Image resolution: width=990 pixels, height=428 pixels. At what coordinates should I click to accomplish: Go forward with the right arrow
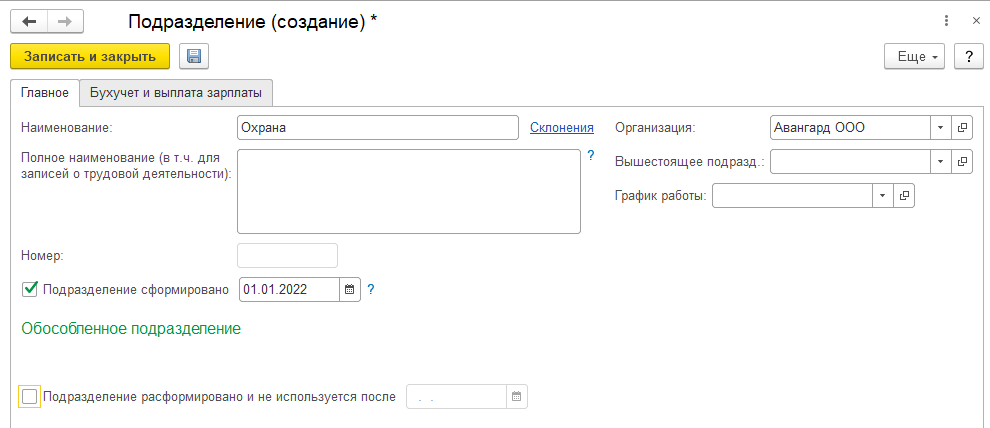point(65,21)
